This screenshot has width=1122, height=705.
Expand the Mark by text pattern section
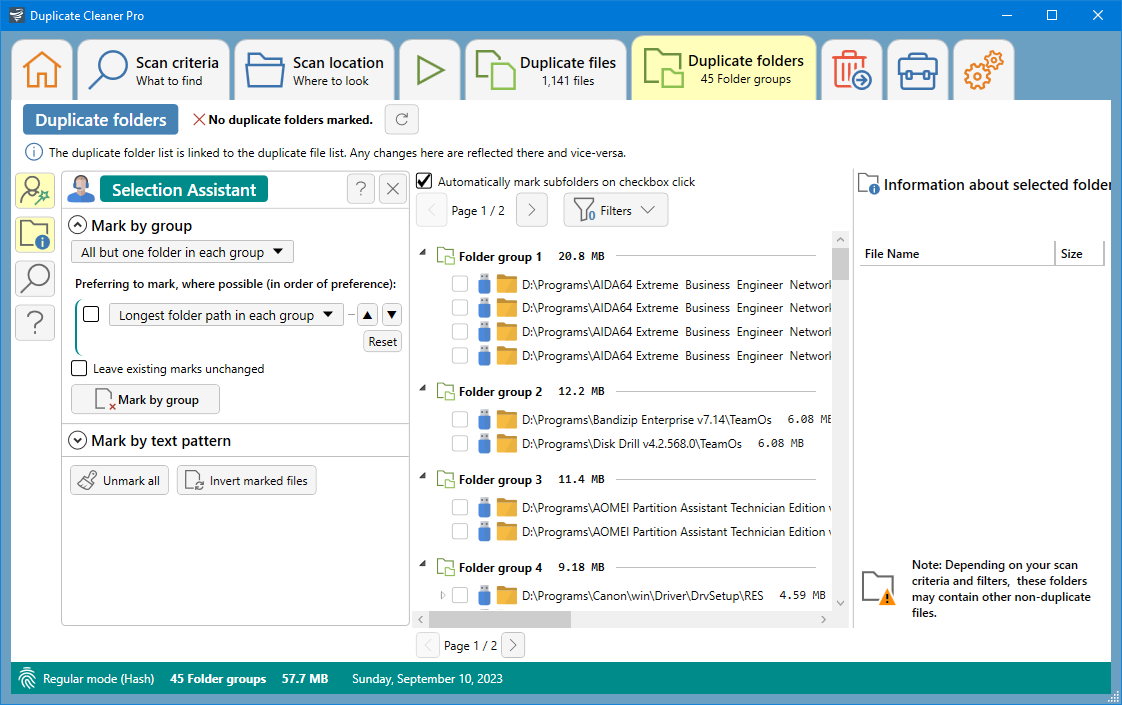pos(77,440)
